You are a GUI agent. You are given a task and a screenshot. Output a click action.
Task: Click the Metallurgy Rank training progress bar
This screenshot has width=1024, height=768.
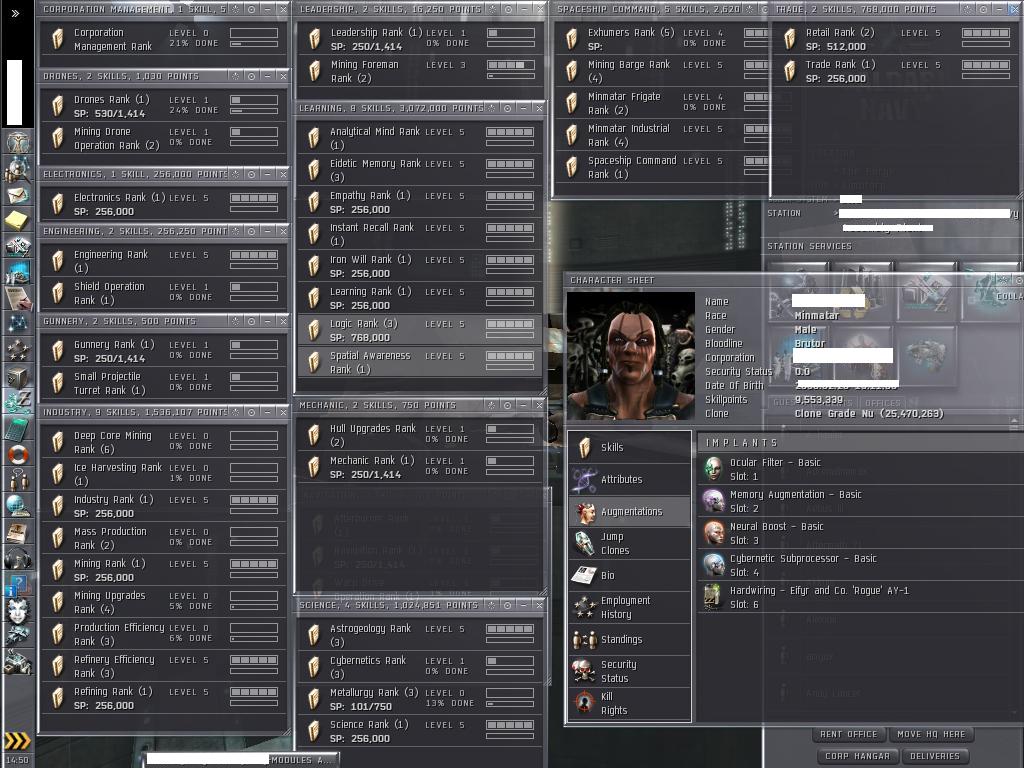(511, 704)
